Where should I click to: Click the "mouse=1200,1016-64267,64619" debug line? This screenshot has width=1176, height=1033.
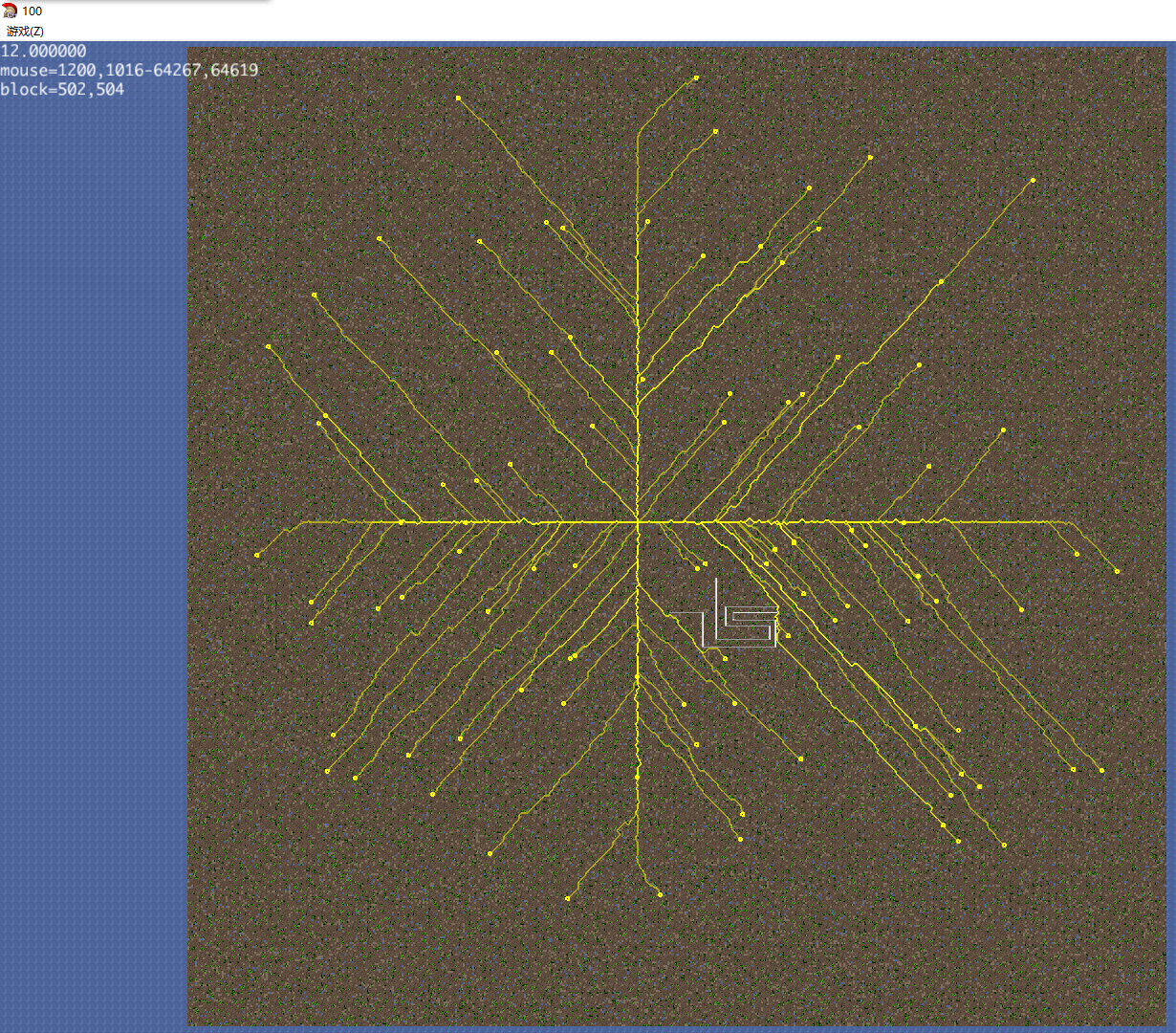[x=129, y=70]
